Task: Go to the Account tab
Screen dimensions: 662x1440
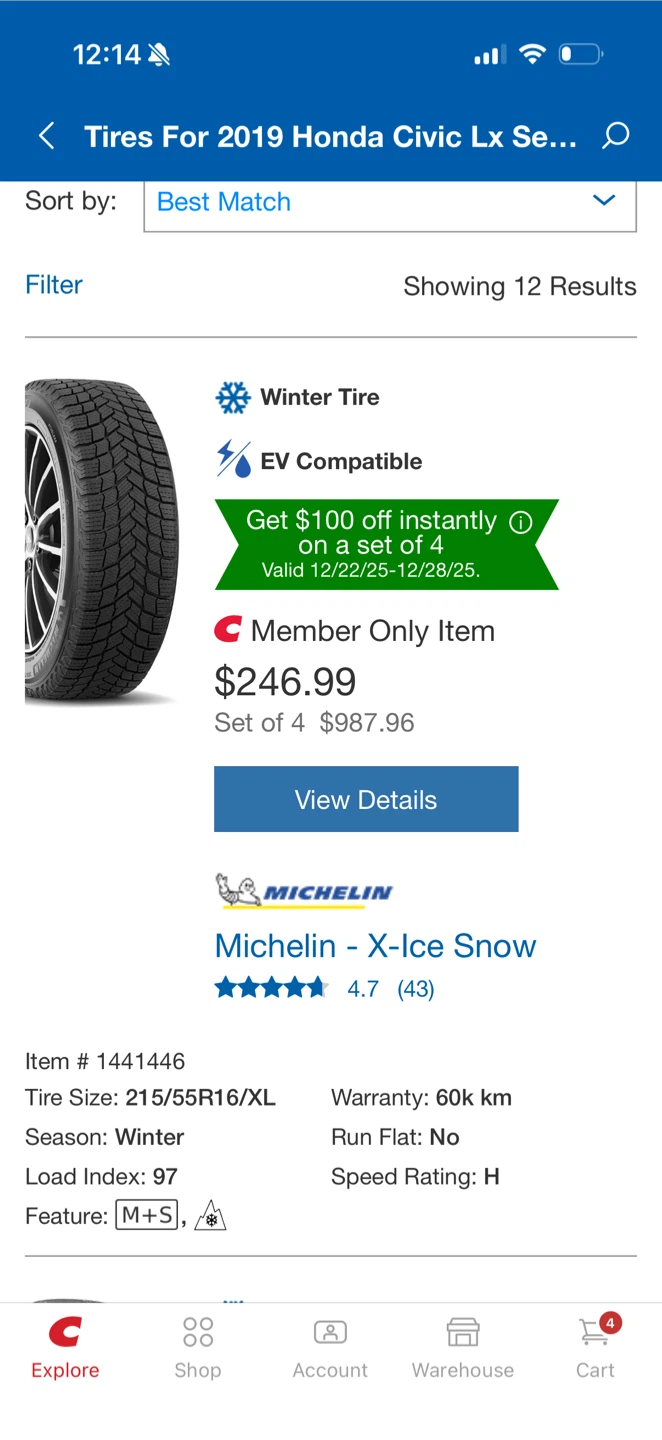Action: (330, 1347)
